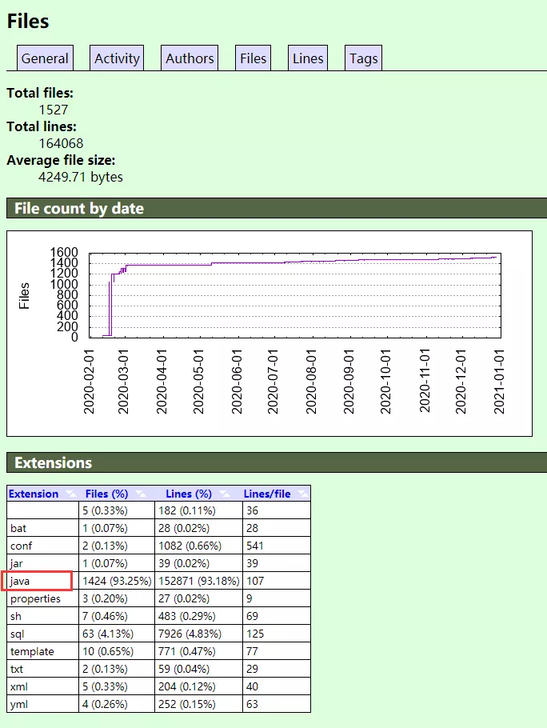Select the properties extension cell
This screenshot has width=547, height=728.
pos(43,598)
